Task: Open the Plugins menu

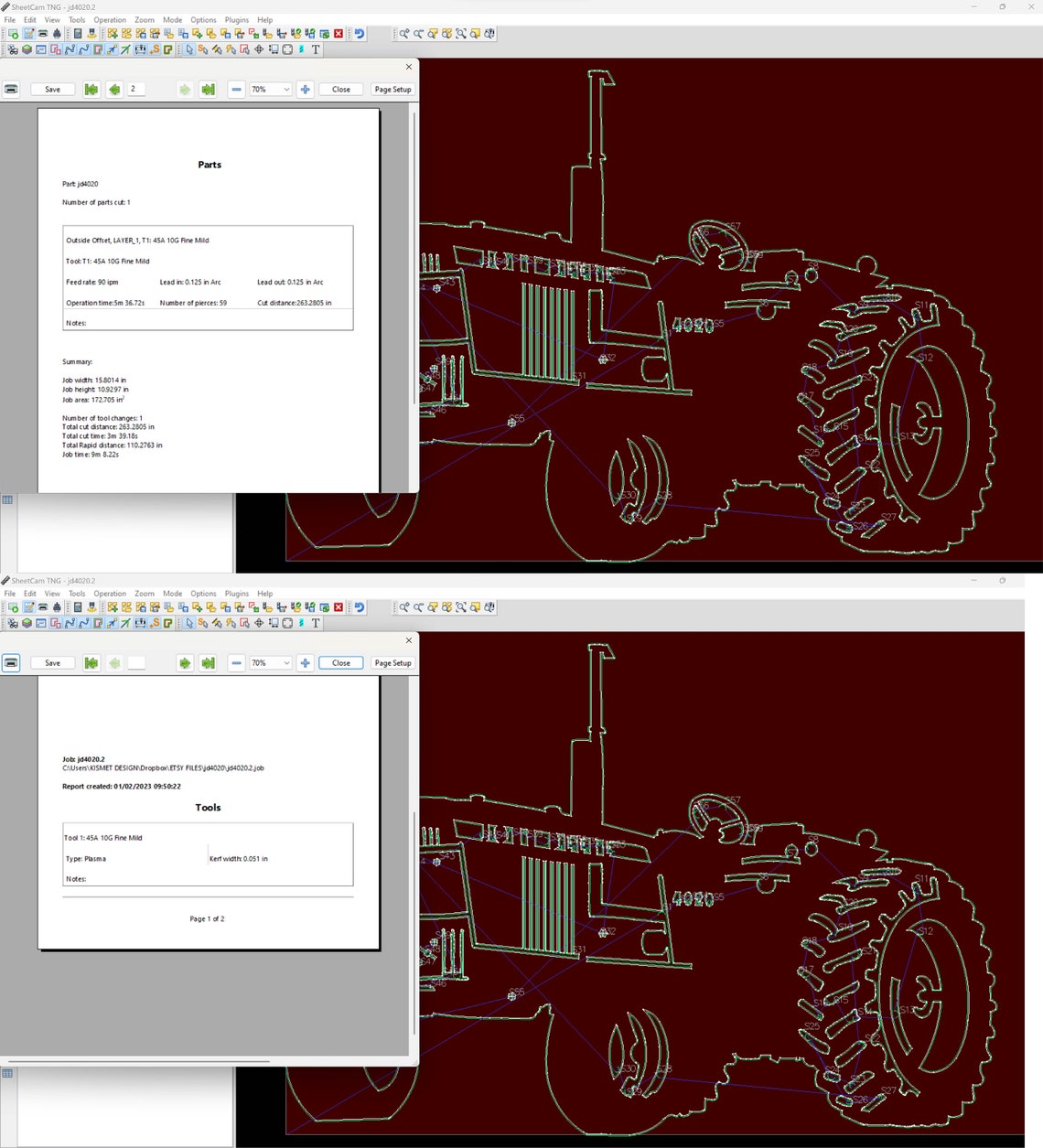Action: point(236,19)
